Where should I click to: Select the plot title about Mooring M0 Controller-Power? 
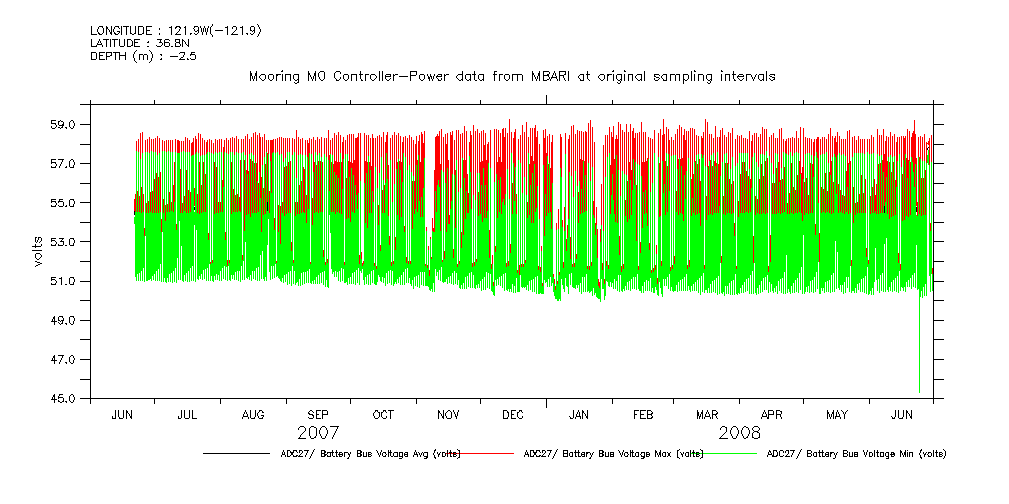coord(511,77)
